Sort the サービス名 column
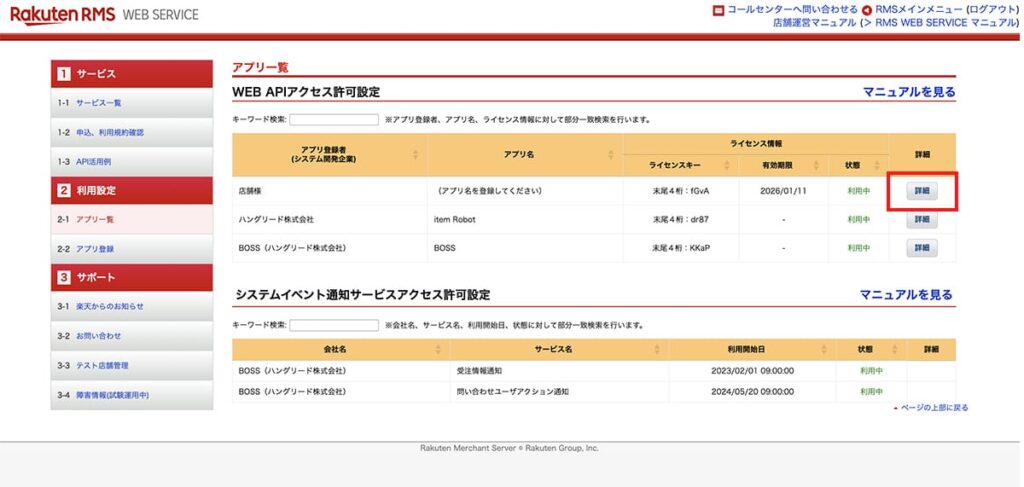The height and width of the screenshot is (487, 1024). click(x=656, y=350)
